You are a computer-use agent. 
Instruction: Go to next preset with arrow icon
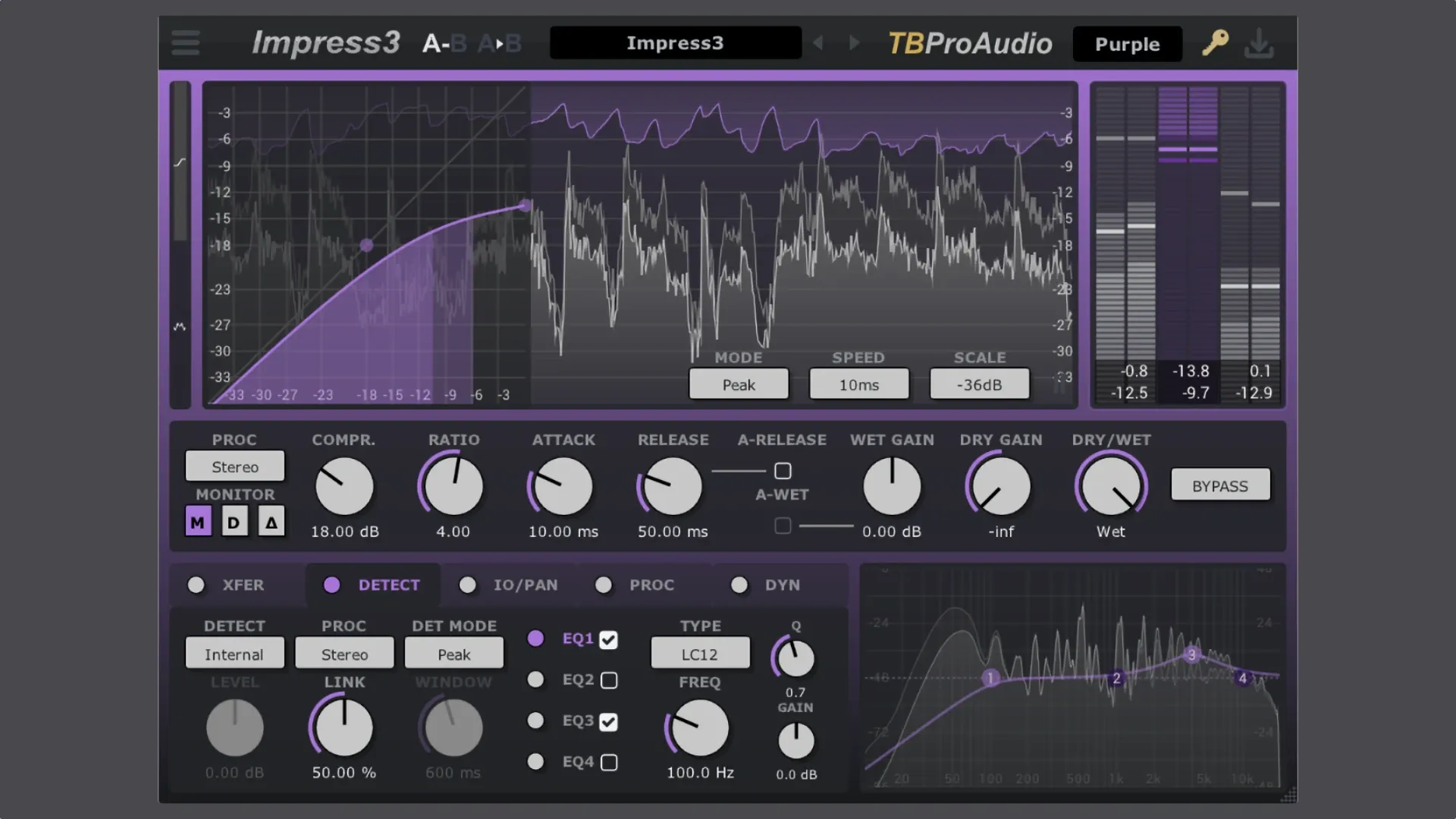[854, 43]
